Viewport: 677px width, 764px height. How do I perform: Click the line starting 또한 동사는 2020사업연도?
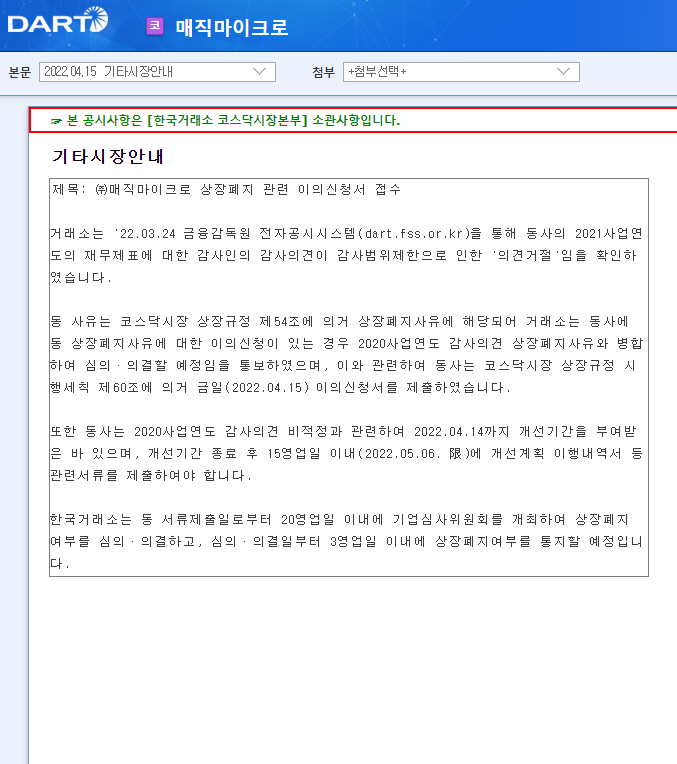coord(344,432)
